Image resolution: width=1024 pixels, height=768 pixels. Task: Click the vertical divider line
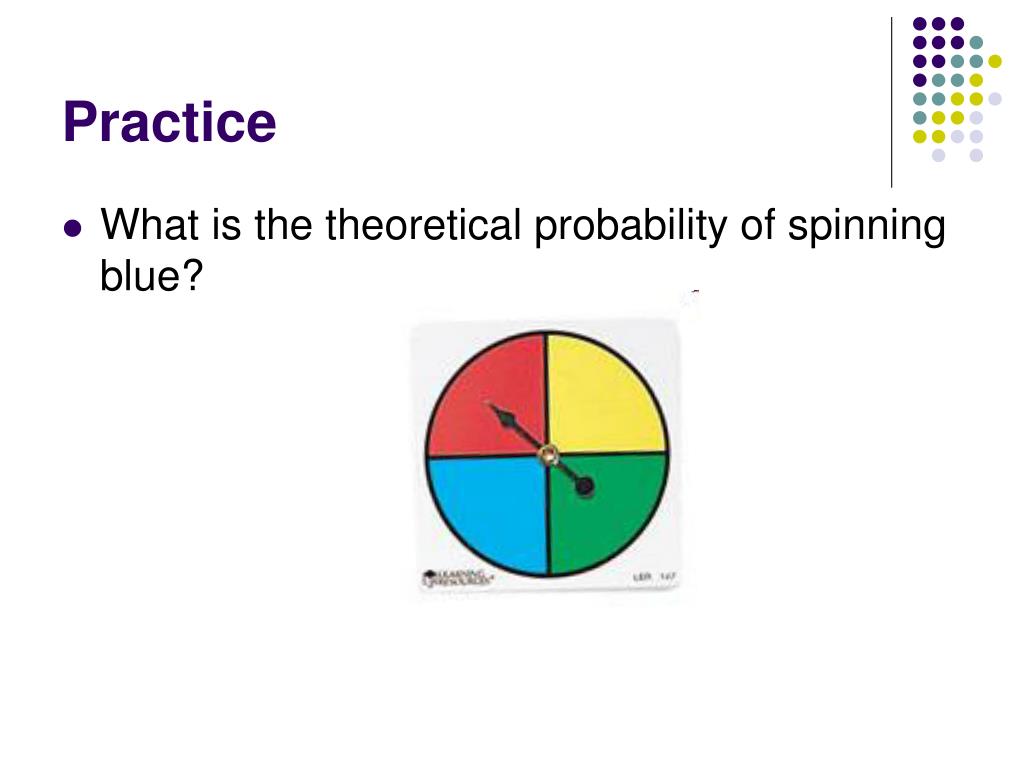pos(891,103)
